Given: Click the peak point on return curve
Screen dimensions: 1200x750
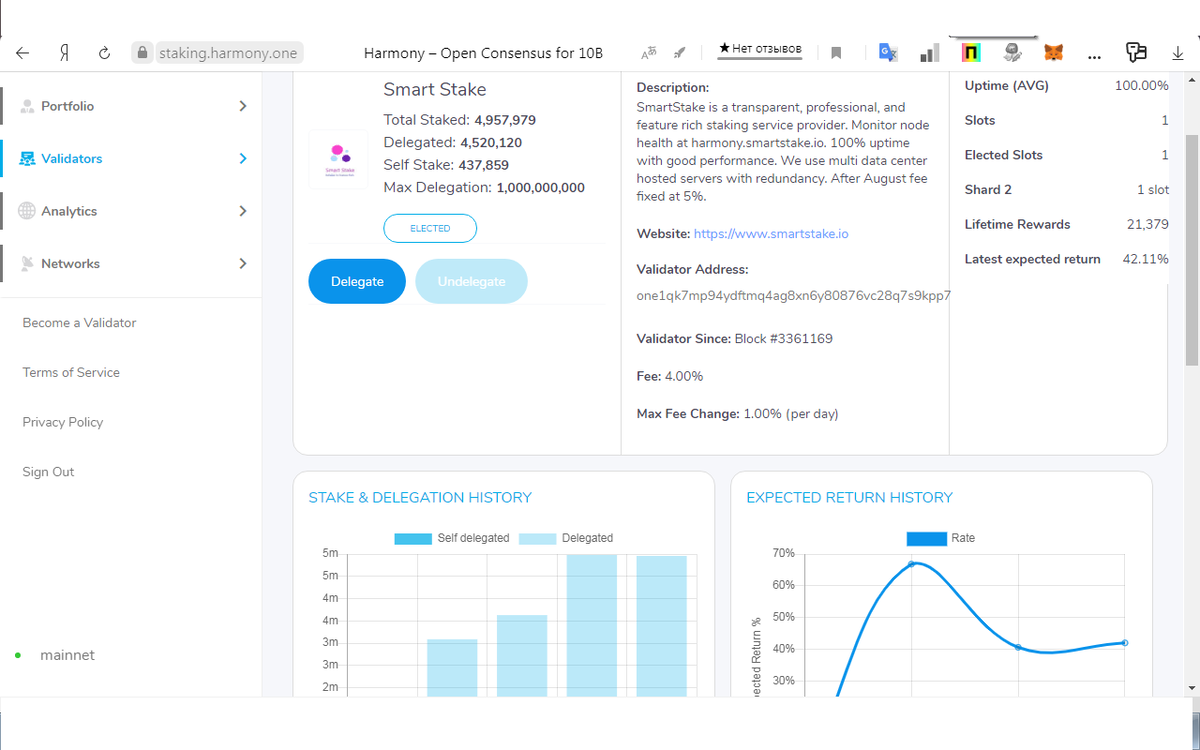Looking at the screenshot, I should 912,564.
